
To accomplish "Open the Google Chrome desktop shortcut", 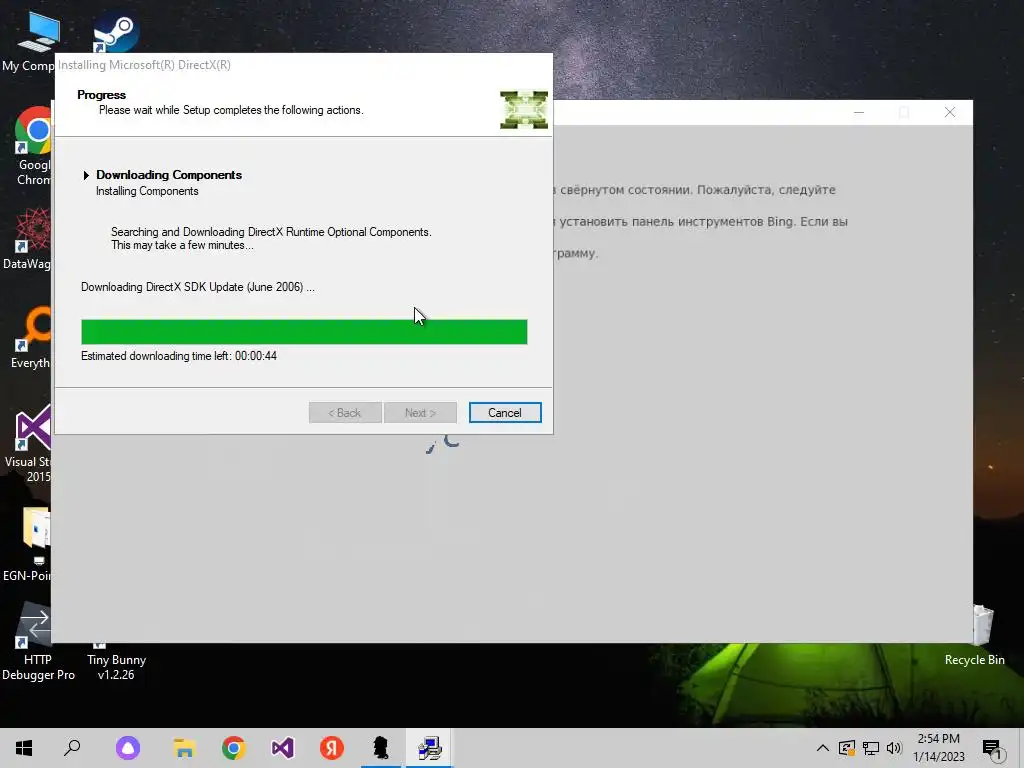I will click(x=33, y=146).
